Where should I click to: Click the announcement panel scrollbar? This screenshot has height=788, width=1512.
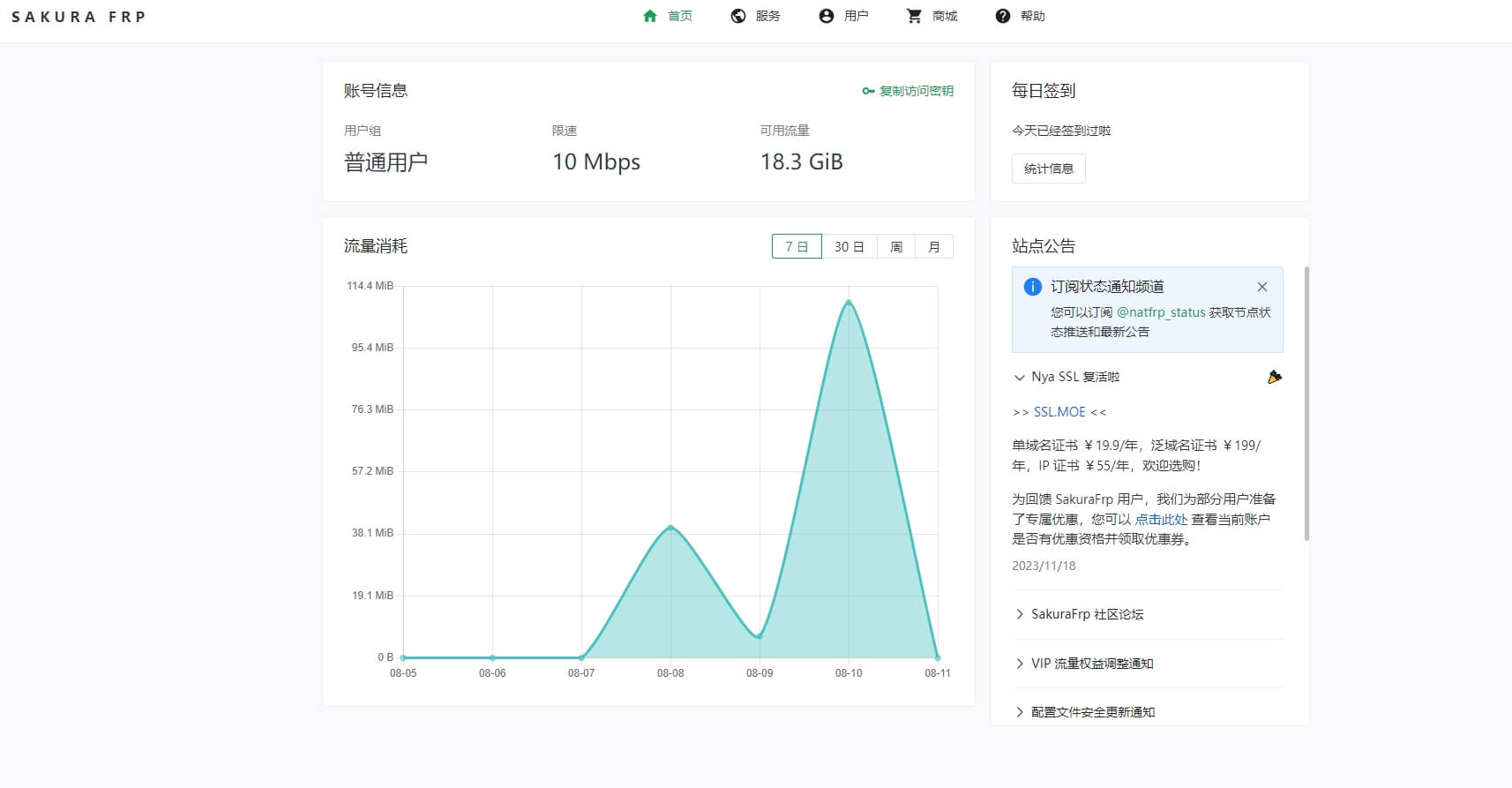coord(1306,403)
